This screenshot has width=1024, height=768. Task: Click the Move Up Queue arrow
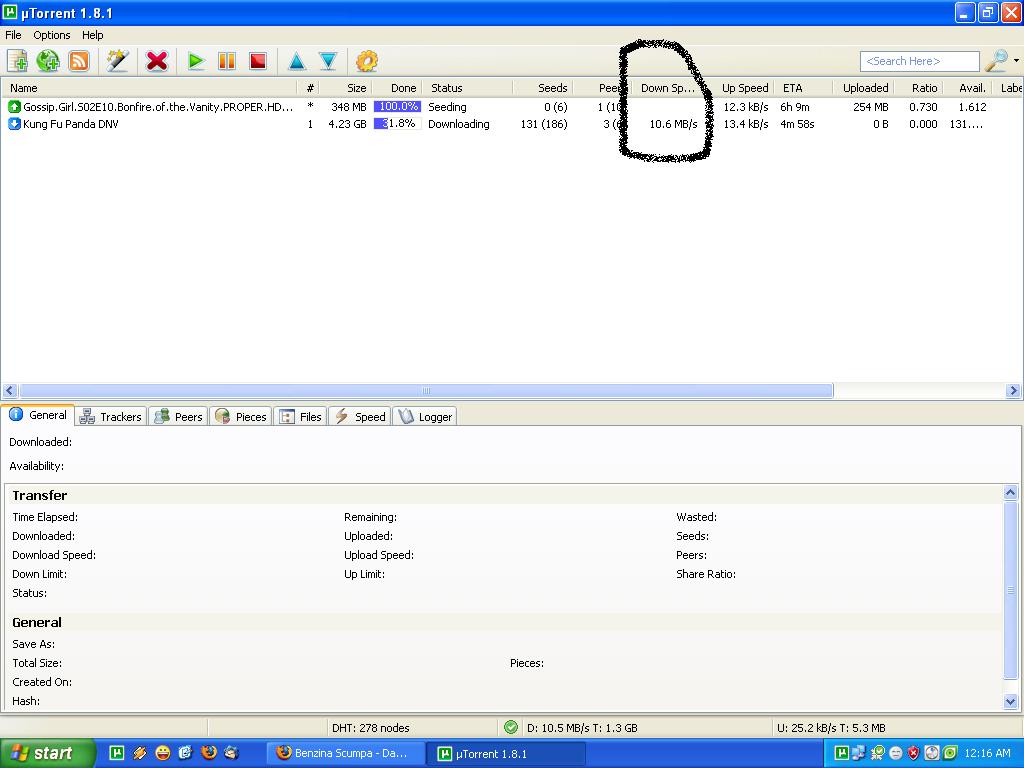click(296, 61)
